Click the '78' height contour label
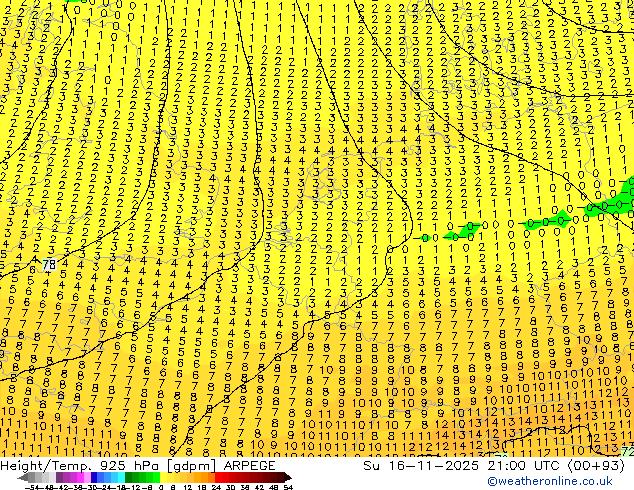634x490 pixels. [49, 265]
